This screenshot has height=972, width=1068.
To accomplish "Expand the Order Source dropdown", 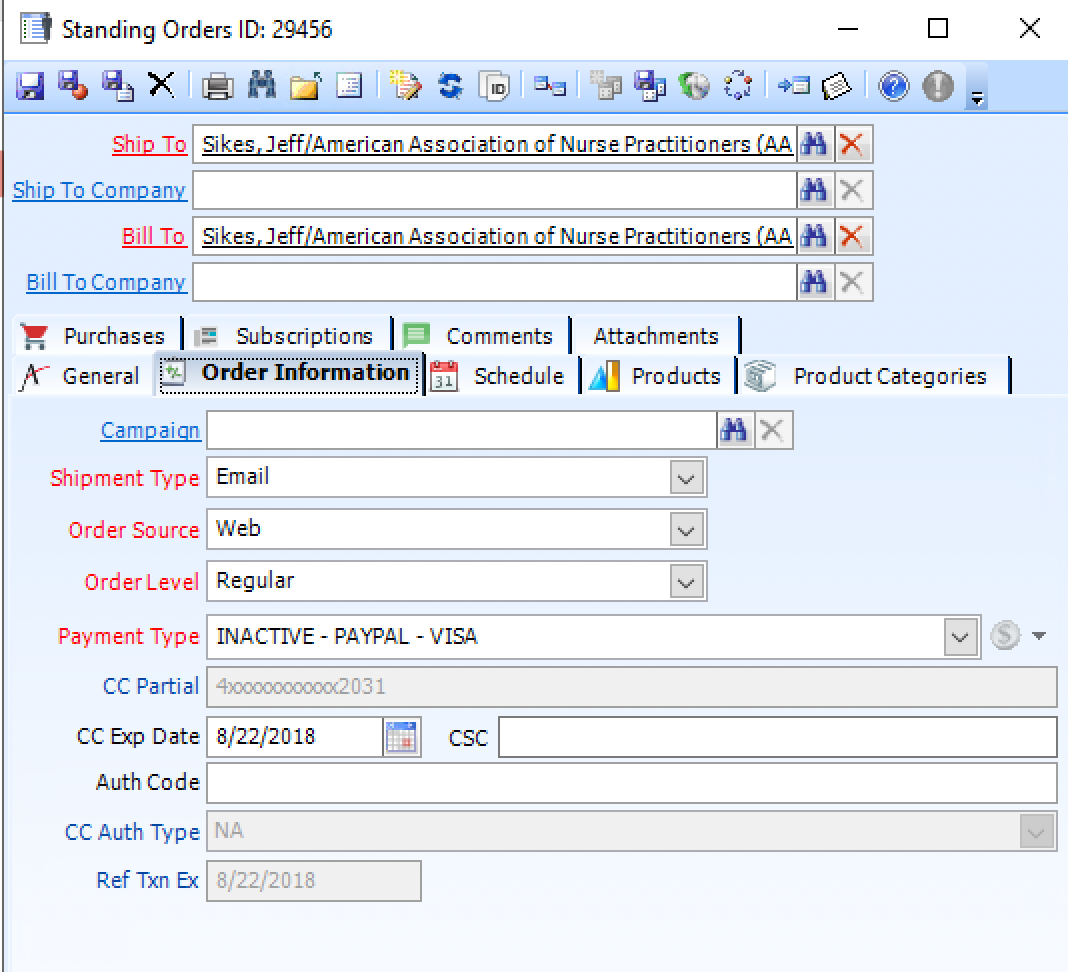I will pos(686,530).
